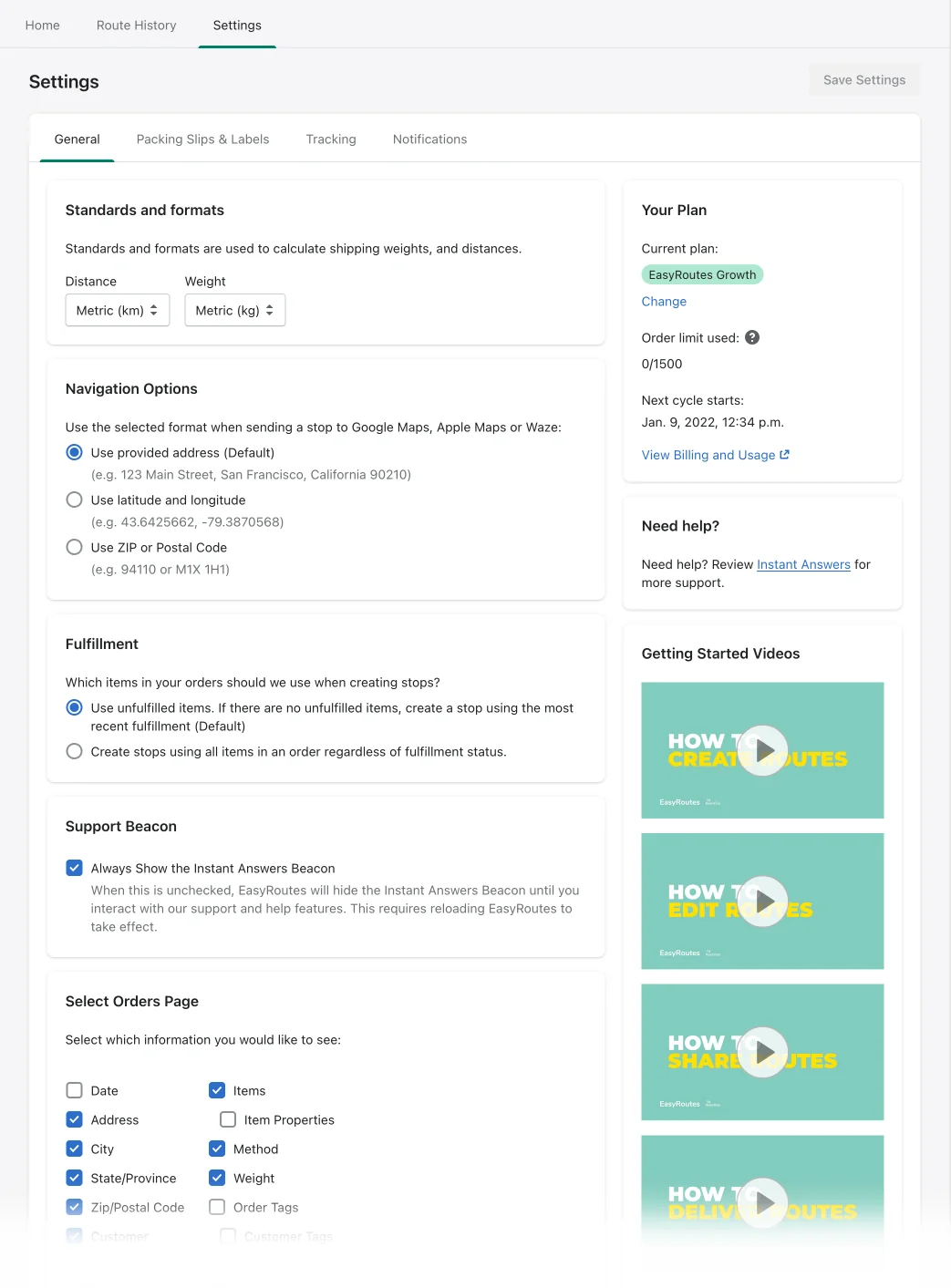
Task: Uncheck the Items checkbox
Action: pos(217,1090)
